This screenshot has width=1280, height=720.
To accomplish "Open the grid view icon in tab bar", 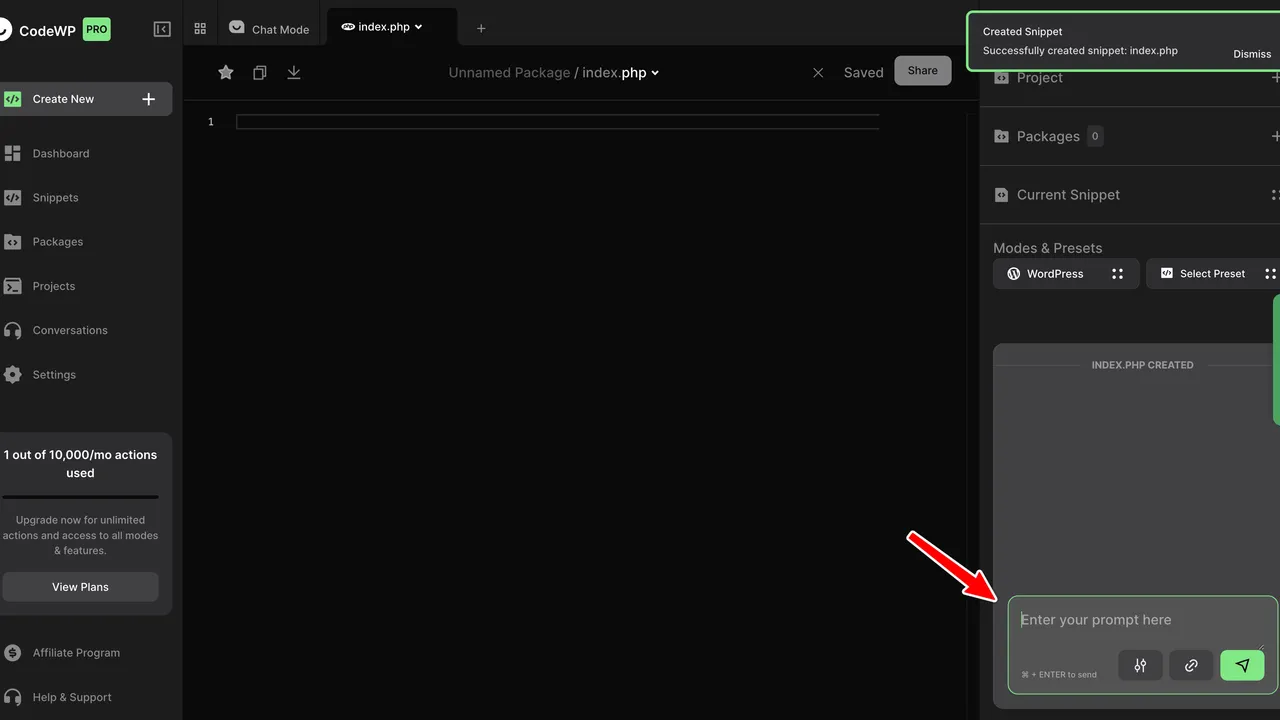I will pyautogui.click(x=200, y=29).
